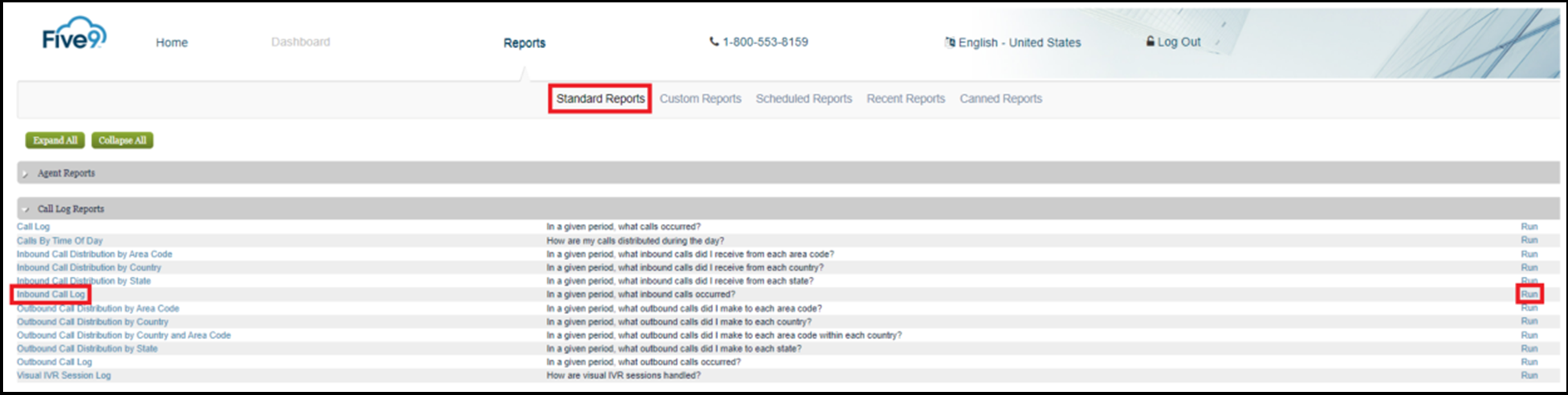Open the Visual IVR Session Log report
Image resolution: width=1568 pixels, height=395 pixels.
tap(63, 376)
